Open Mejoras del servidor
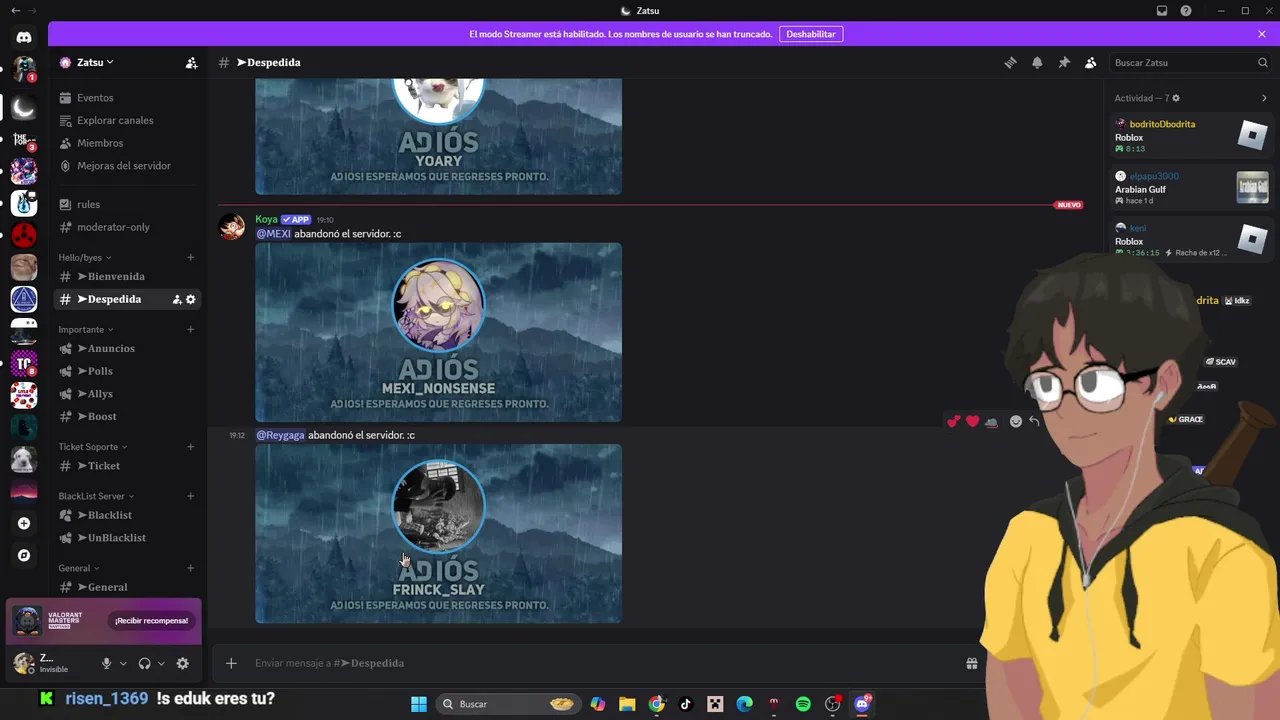Image resolution: width=1280 pixels, height=720 pixels. (x=127, y=166)
